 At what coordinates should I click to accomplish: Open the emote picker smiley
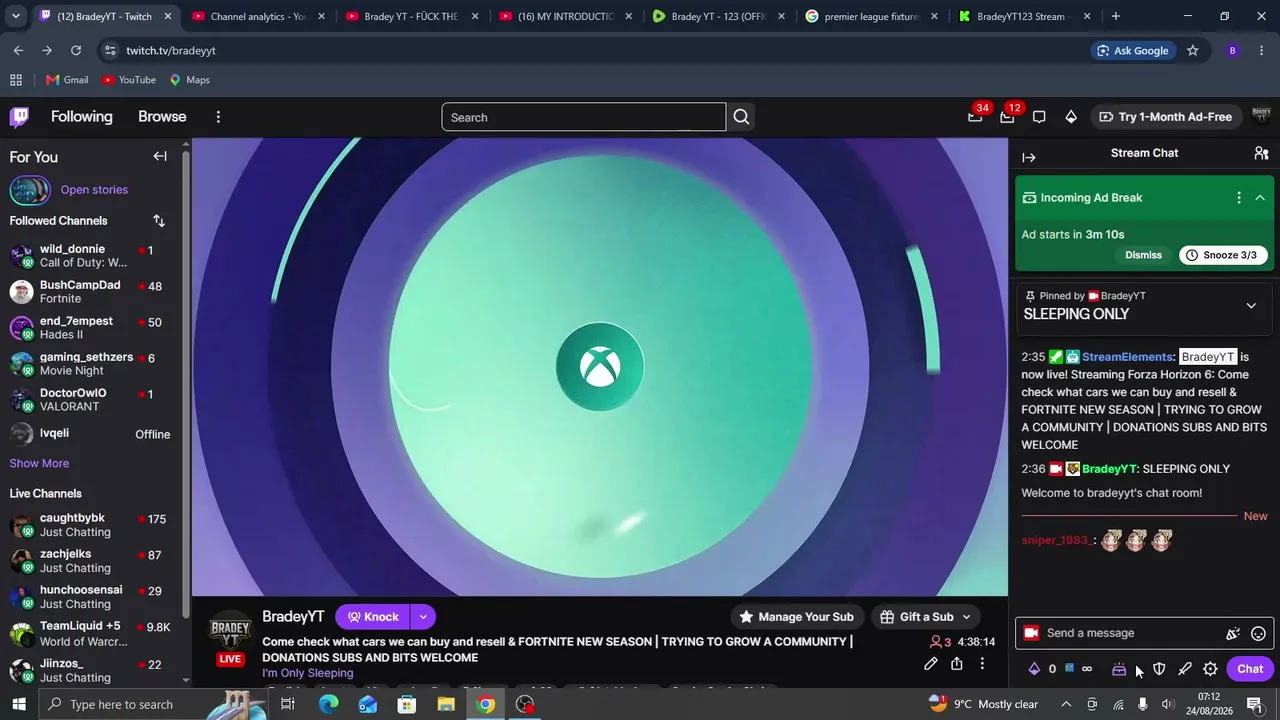click(x=1259, y=633)
